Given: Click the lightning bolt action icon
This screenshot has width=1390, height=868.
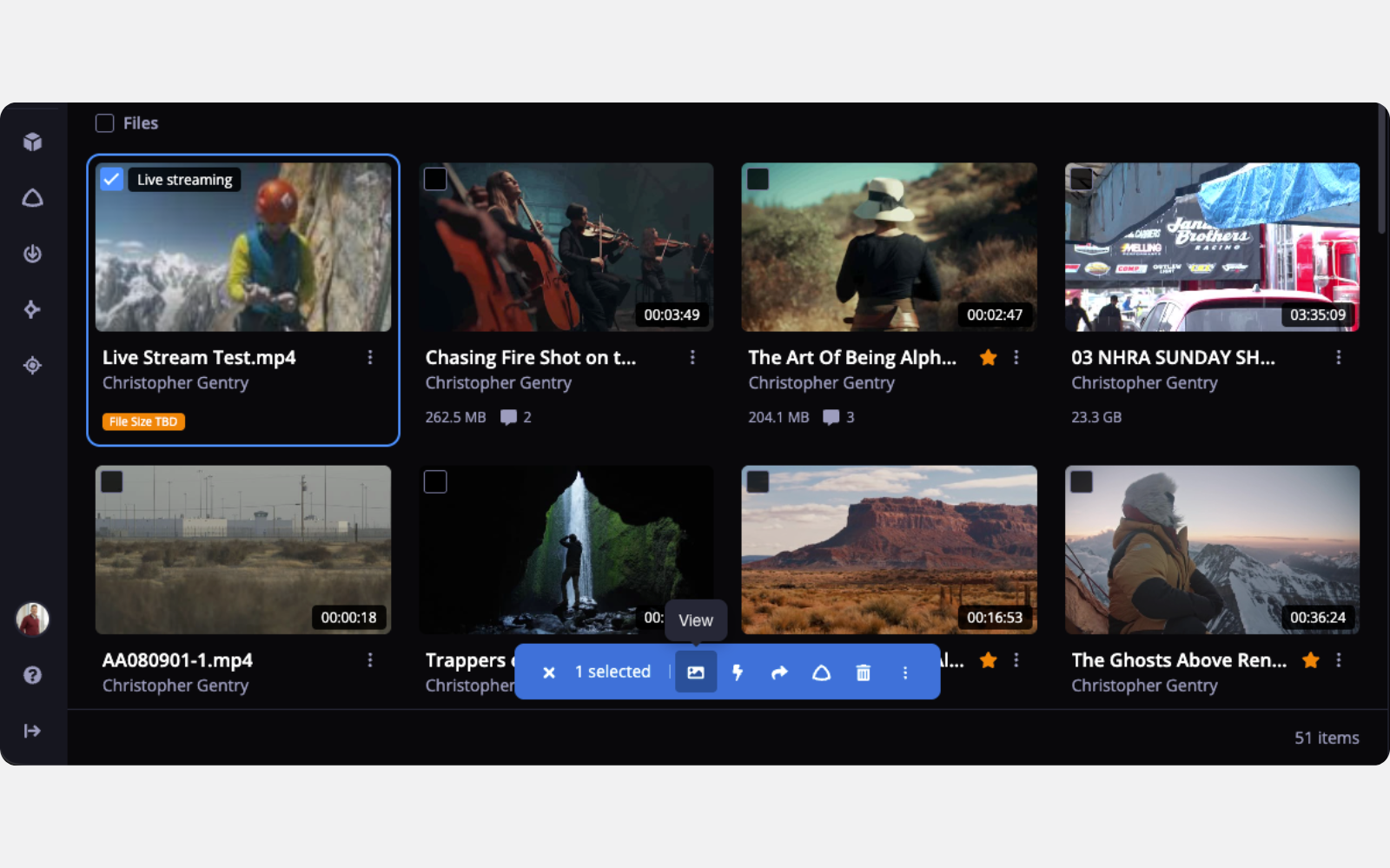Looking at the screenshot, I should click(738, 672).
